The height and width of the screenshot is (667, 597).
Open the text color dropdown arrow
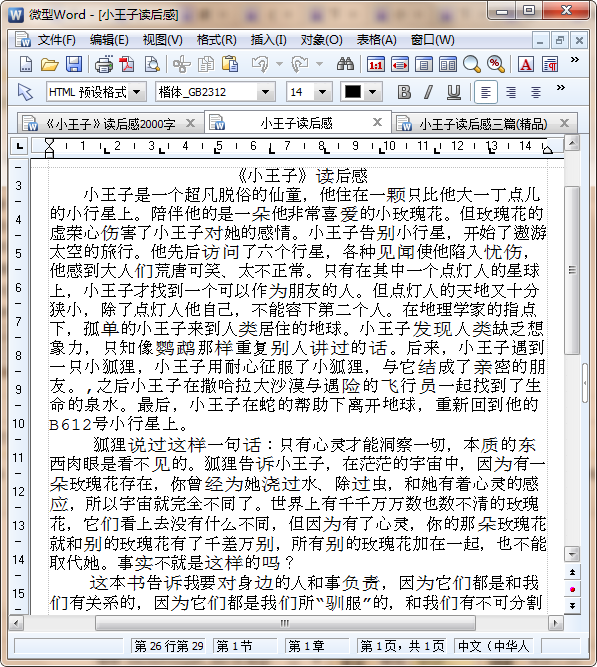click(x=372, y=92)
